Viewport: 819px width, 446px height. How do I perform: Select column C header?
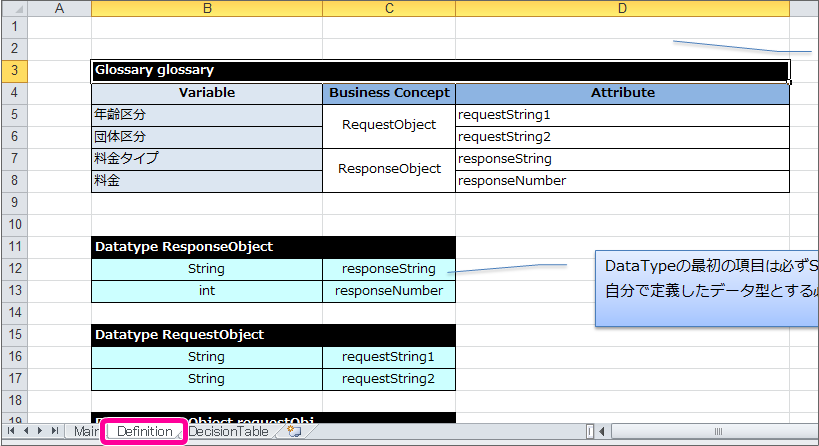(388, 9)
